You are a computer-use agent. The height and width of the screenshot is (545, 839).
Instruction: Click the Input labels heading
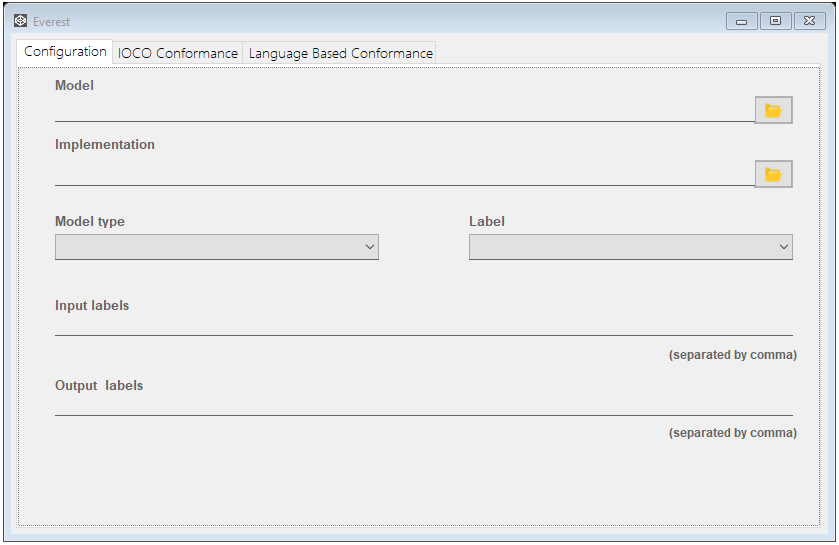92,305
